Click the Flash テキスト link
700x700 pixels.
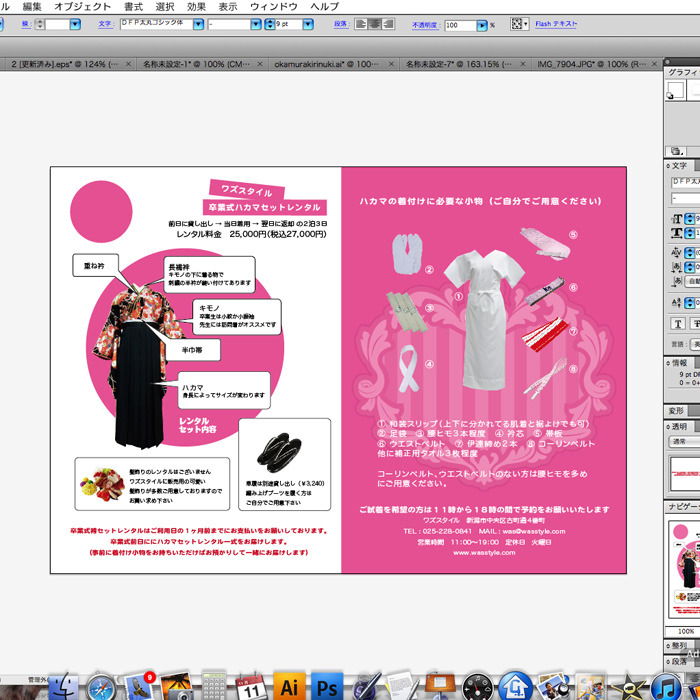(x=556, y=23)
